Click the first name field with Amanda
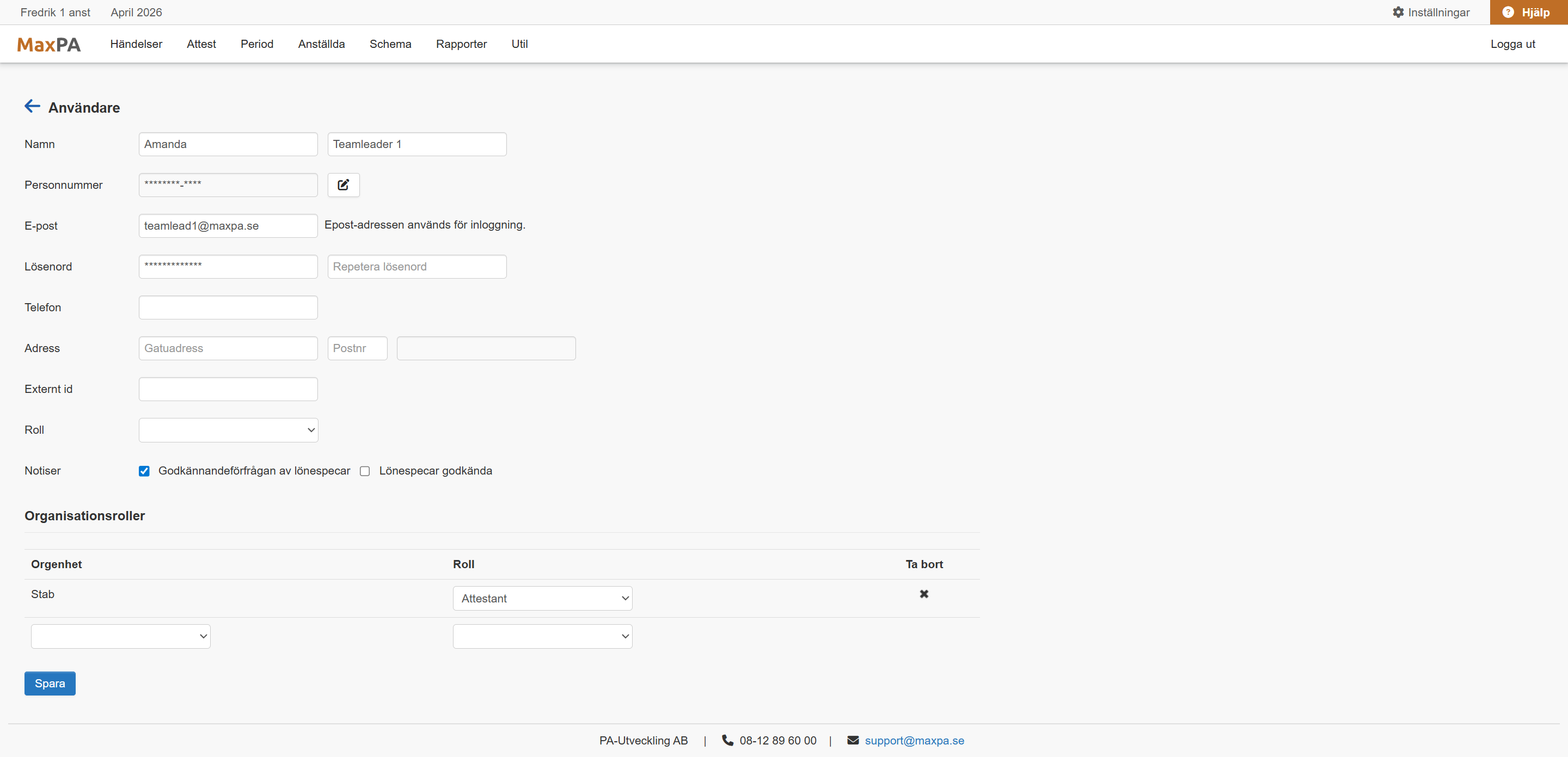Viewport: 1568px width, 757px height. point(228,144)
